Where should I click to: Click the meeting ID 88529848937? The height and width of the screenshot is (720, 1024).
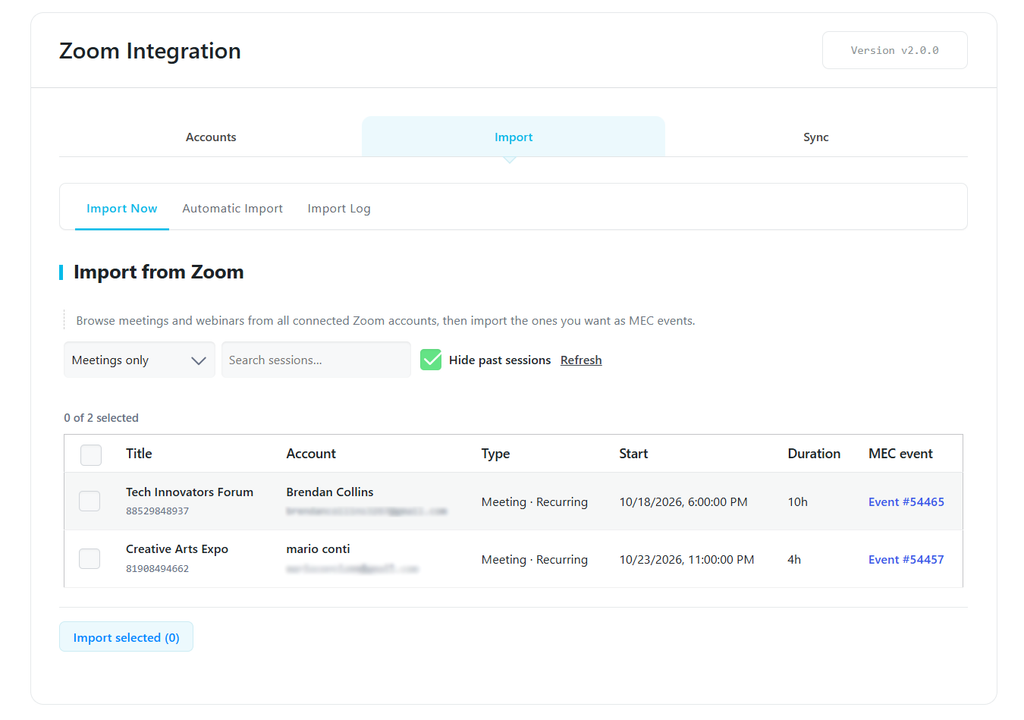pos(157,511)
